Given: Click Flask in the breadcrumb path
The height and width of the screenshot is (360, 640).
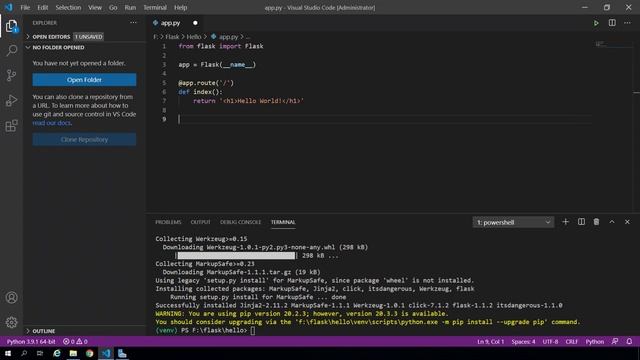Looking at the screenshot, I should (x=172, y=37).
